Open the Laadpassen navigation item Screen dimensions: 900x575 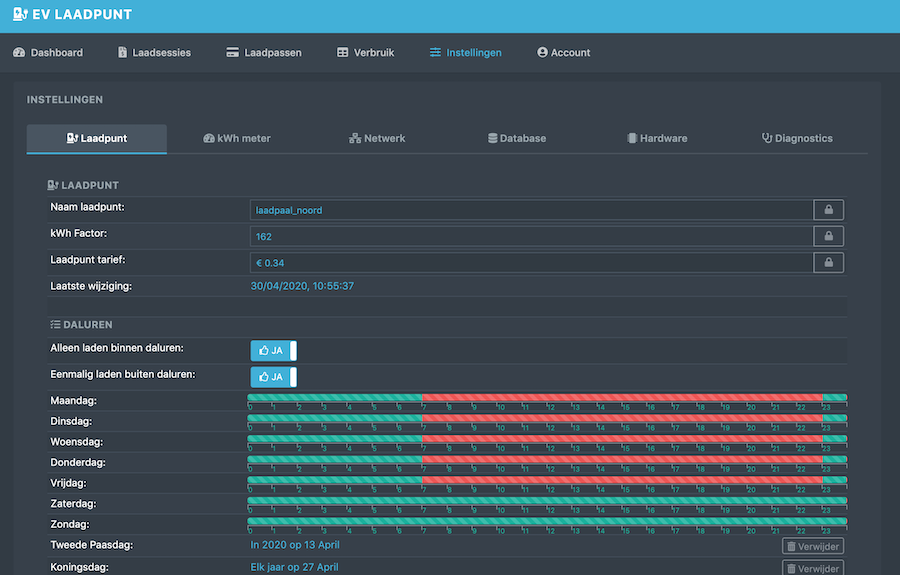[264, 52]
